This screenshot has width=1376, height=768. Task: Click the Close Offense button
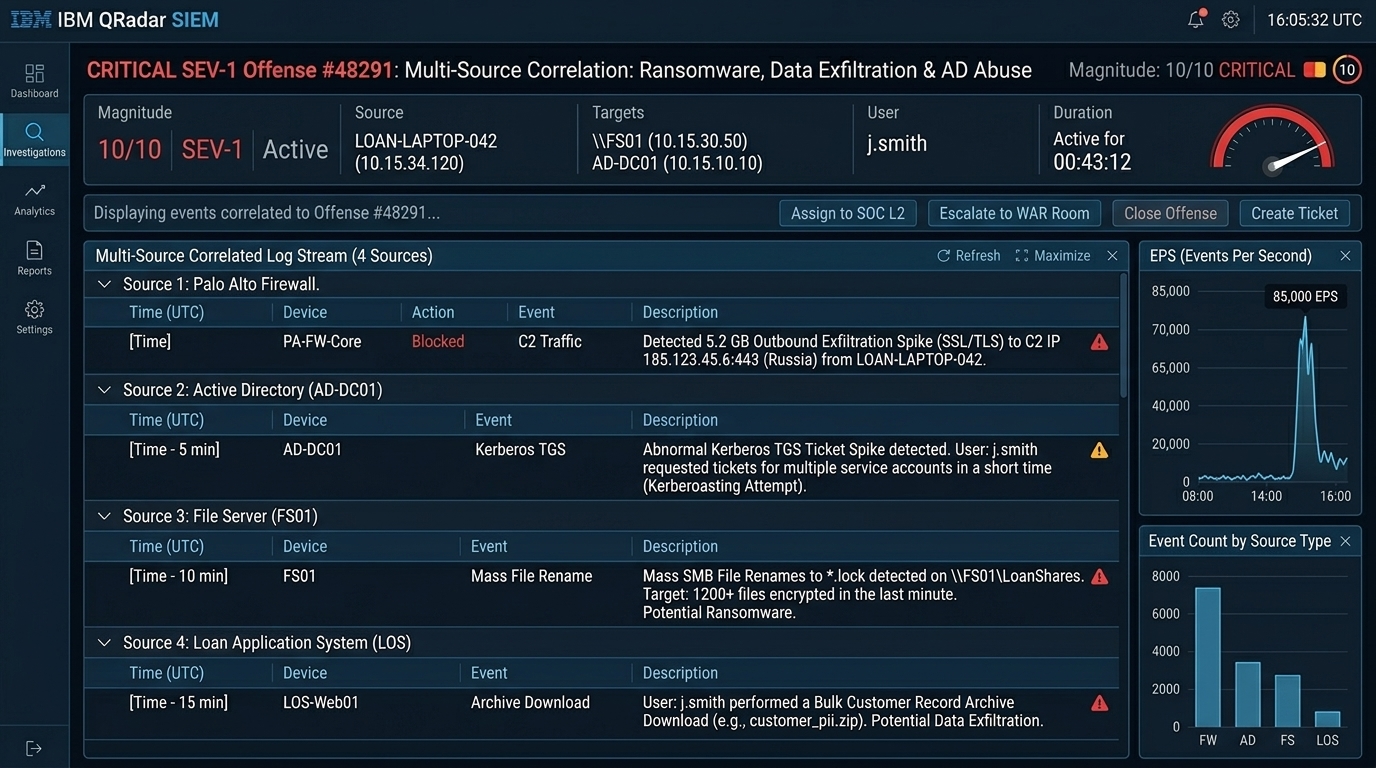(1170, 213)
